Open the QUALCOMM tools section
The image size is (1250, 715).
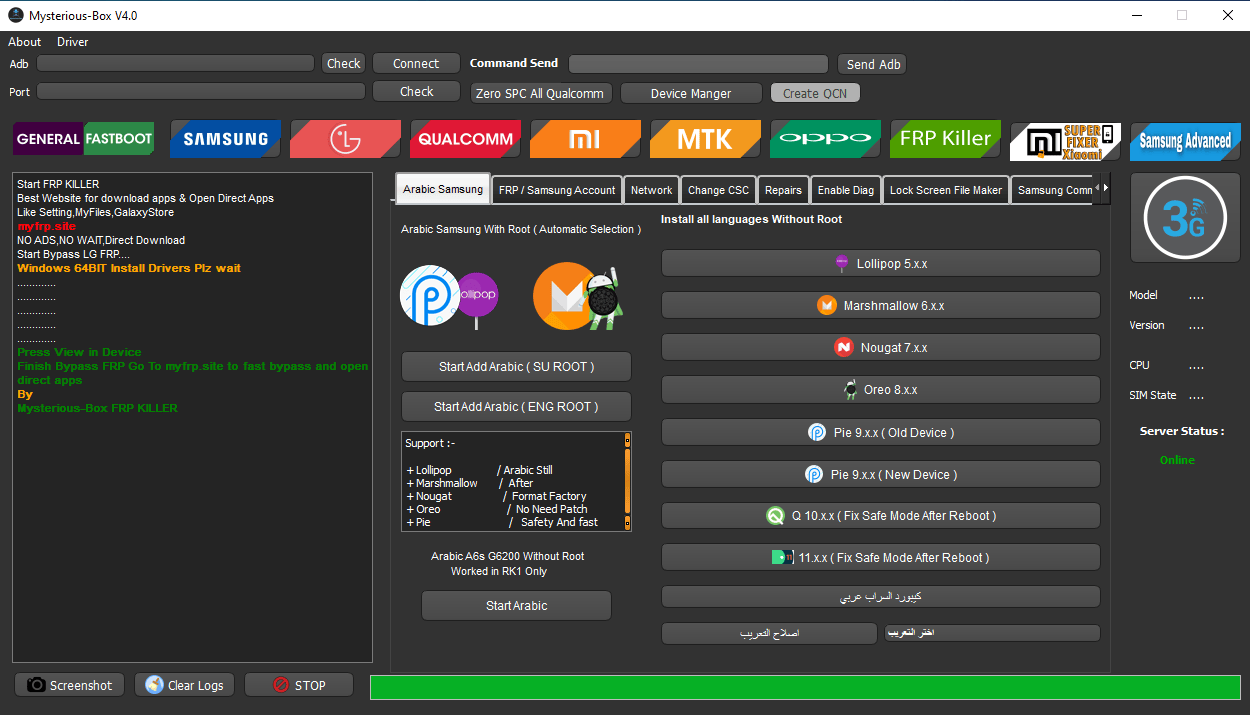pyautogui.click(x=464, y=139)
